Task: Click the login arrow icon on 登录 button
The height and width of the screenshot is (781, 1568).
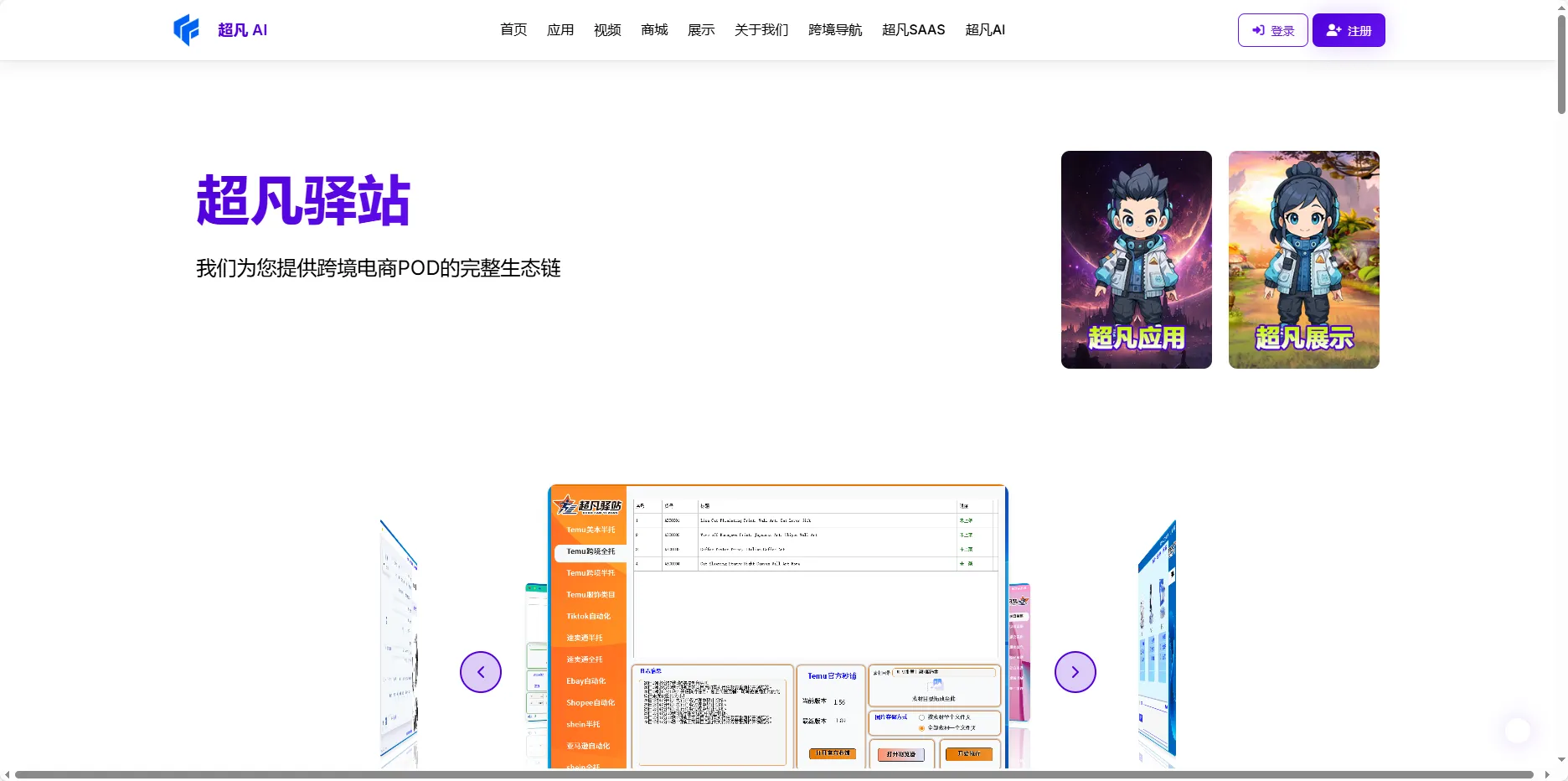Action: pyautogui.click(x=1257, y=30)
